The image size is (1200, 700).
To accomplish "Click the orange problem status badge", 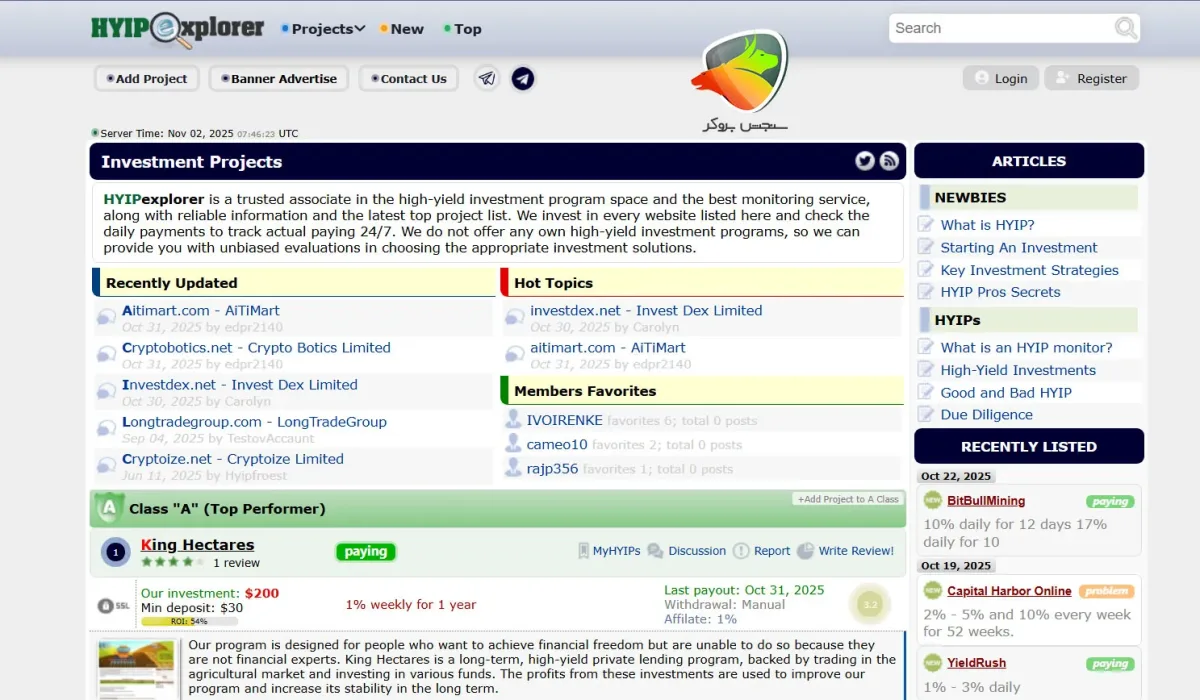I will click(1106, 591).
